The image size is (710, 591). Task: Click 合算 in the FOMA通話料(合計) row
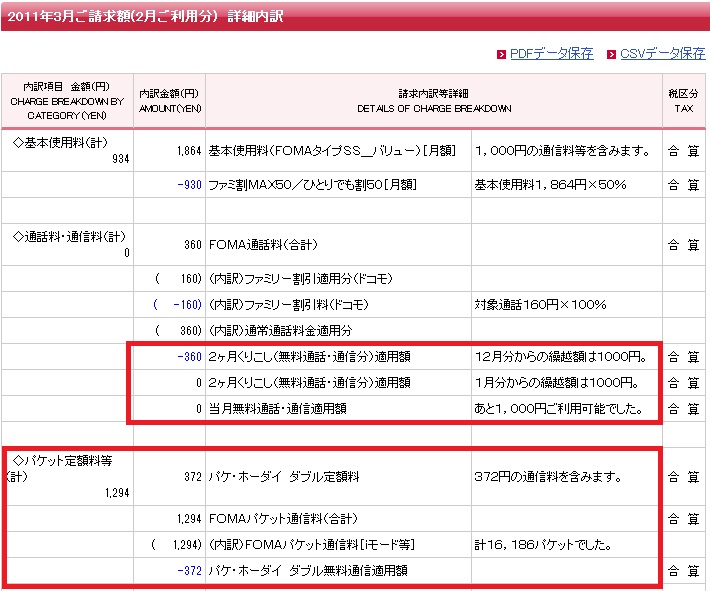(x=684, y=245)
